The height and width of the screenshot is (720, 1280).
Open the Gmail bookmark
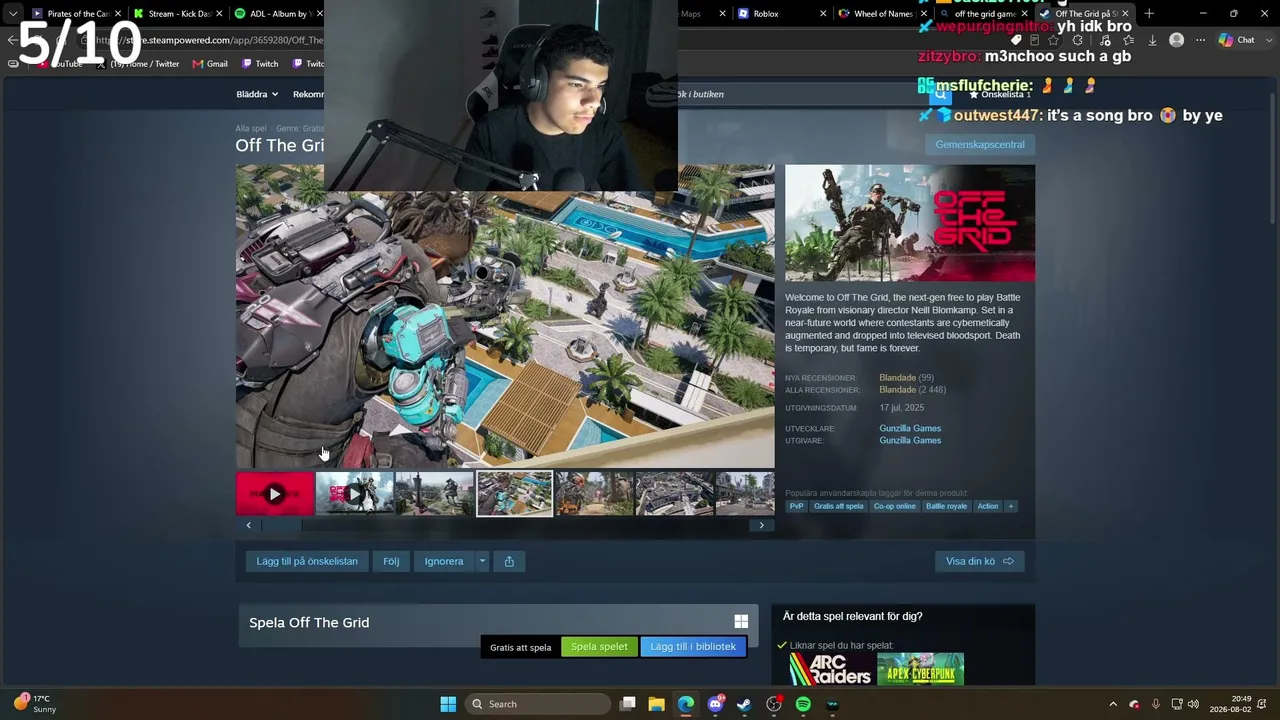[210, 64]
